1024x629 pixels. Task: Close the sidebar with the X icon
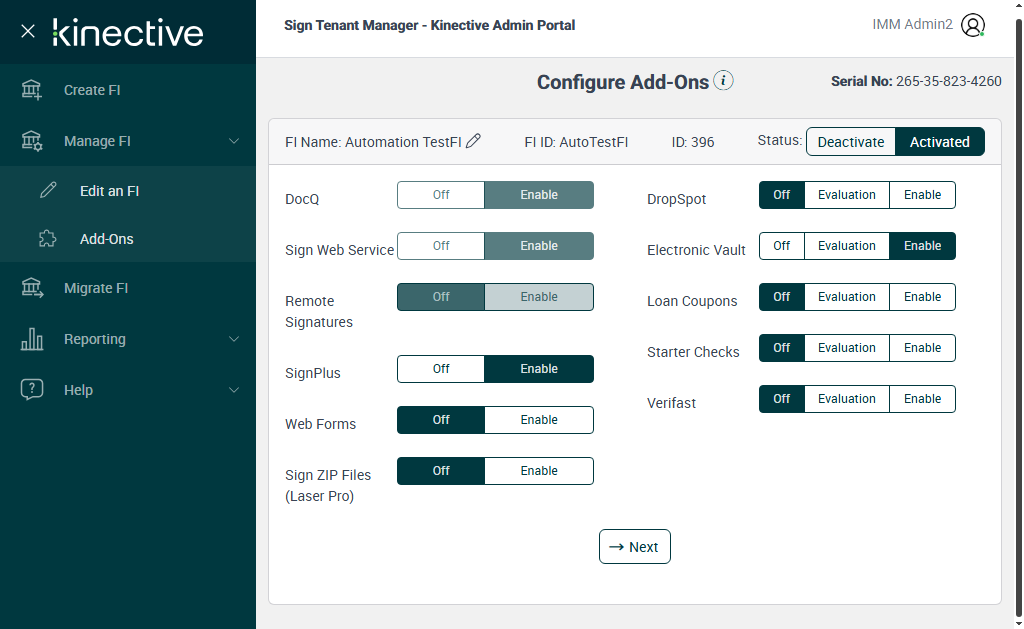pyautogui.click(x=27, y=31)
